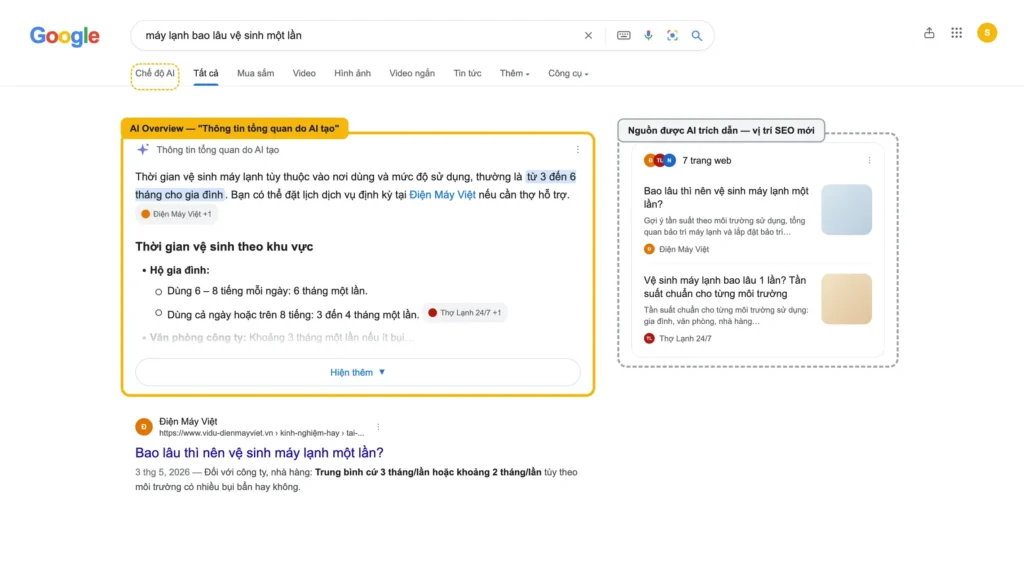Click the vidu-dienmayviet.vn URL breadcrumb
Image resolution: width=1024 pixels, height=576 pixels.
tap(261, 433)
